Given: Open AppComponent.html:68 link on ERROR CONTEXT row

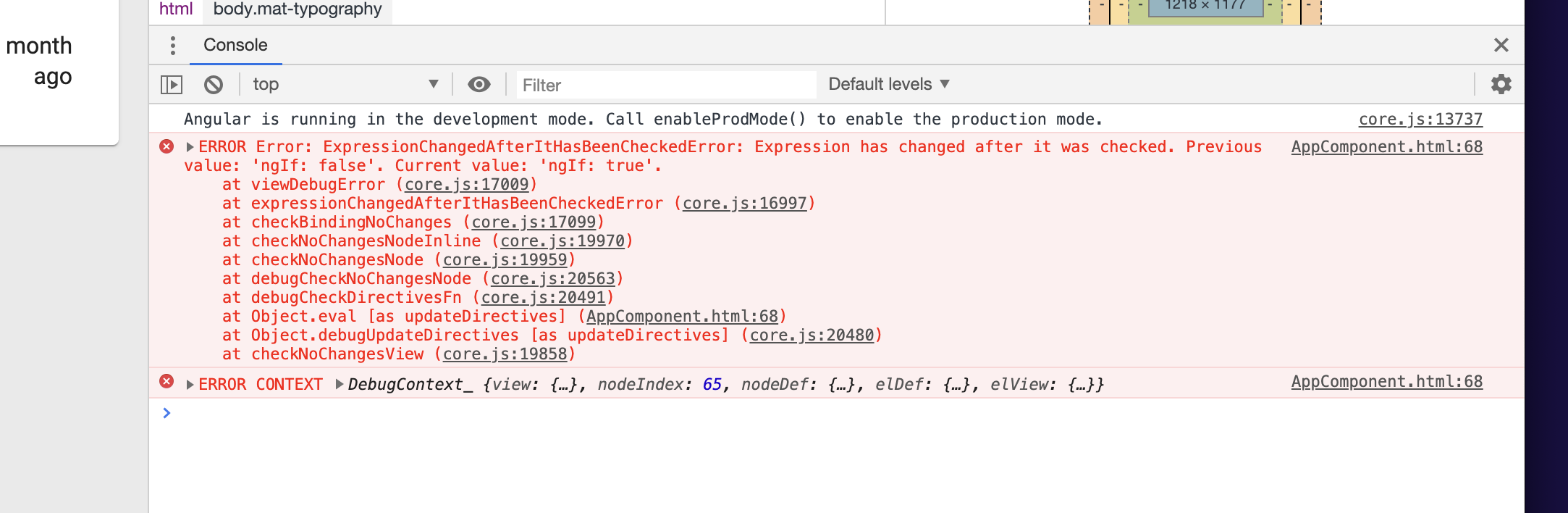Looking at the screenshot, I should point(1387,381).
